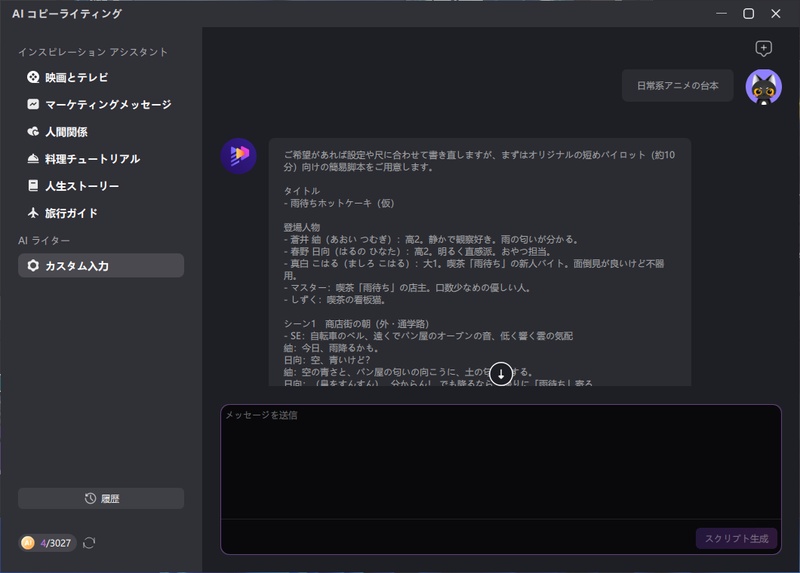The height and width of the screenshot is (573, 800).
Task: Click the 登場人物 heading in response
Action: coord(302,227)
